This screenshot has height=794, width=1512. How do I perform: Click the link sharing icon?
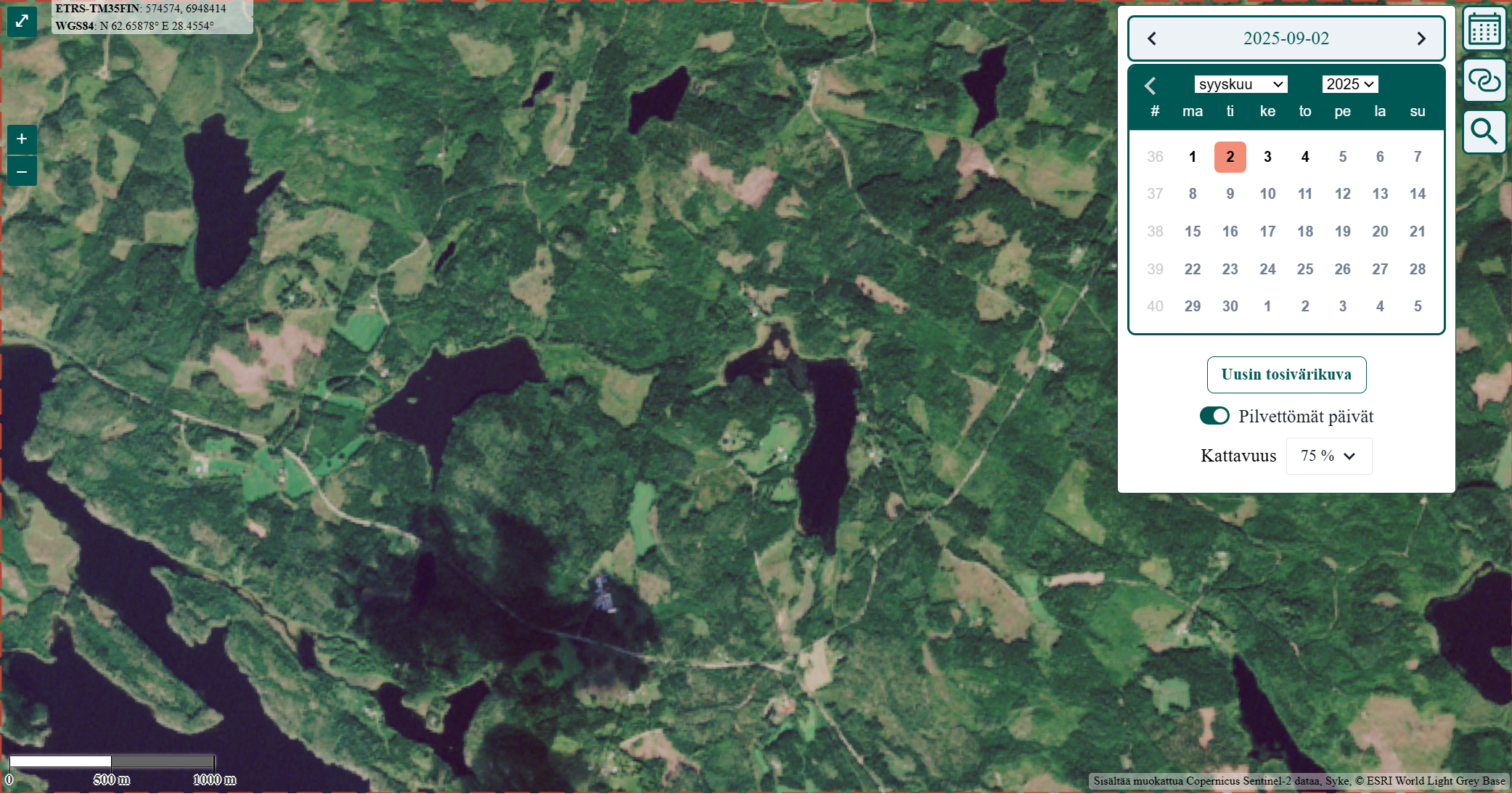[x=1484, y=80]
